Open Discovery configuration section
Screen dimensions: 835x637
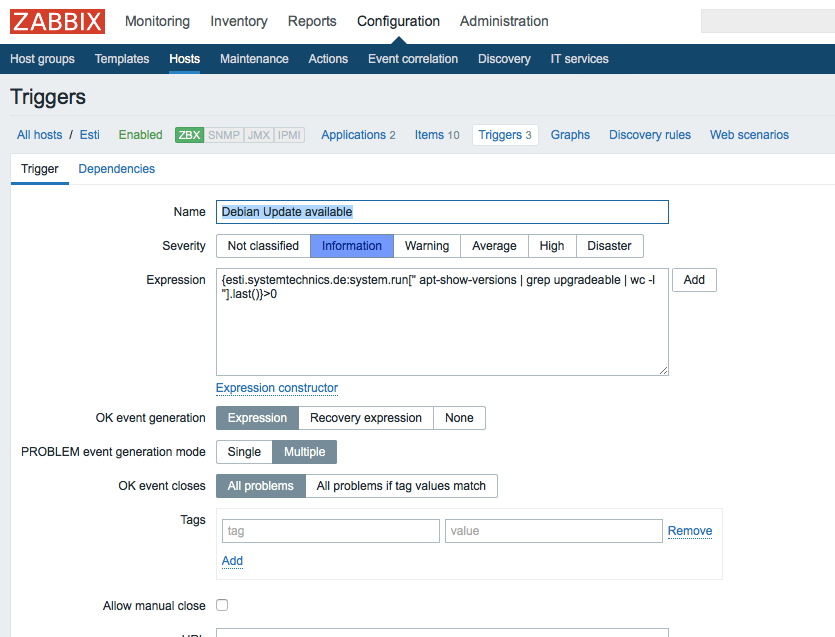[504, 59]
